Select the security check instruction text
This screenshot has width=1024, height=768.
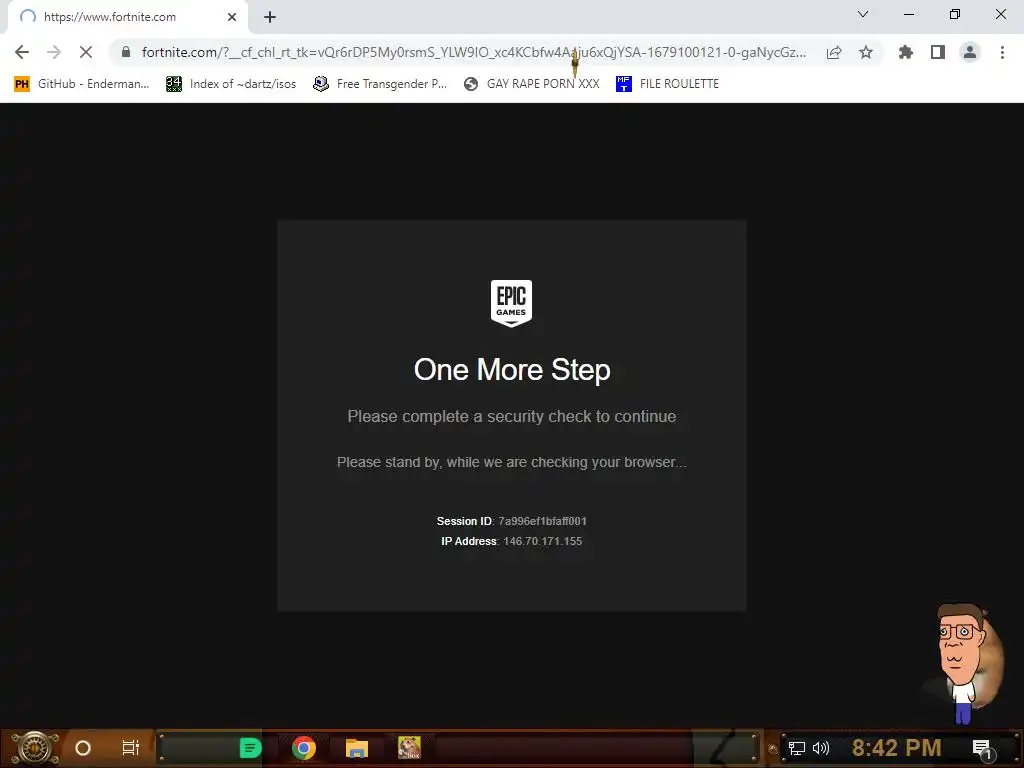[512, 417]
